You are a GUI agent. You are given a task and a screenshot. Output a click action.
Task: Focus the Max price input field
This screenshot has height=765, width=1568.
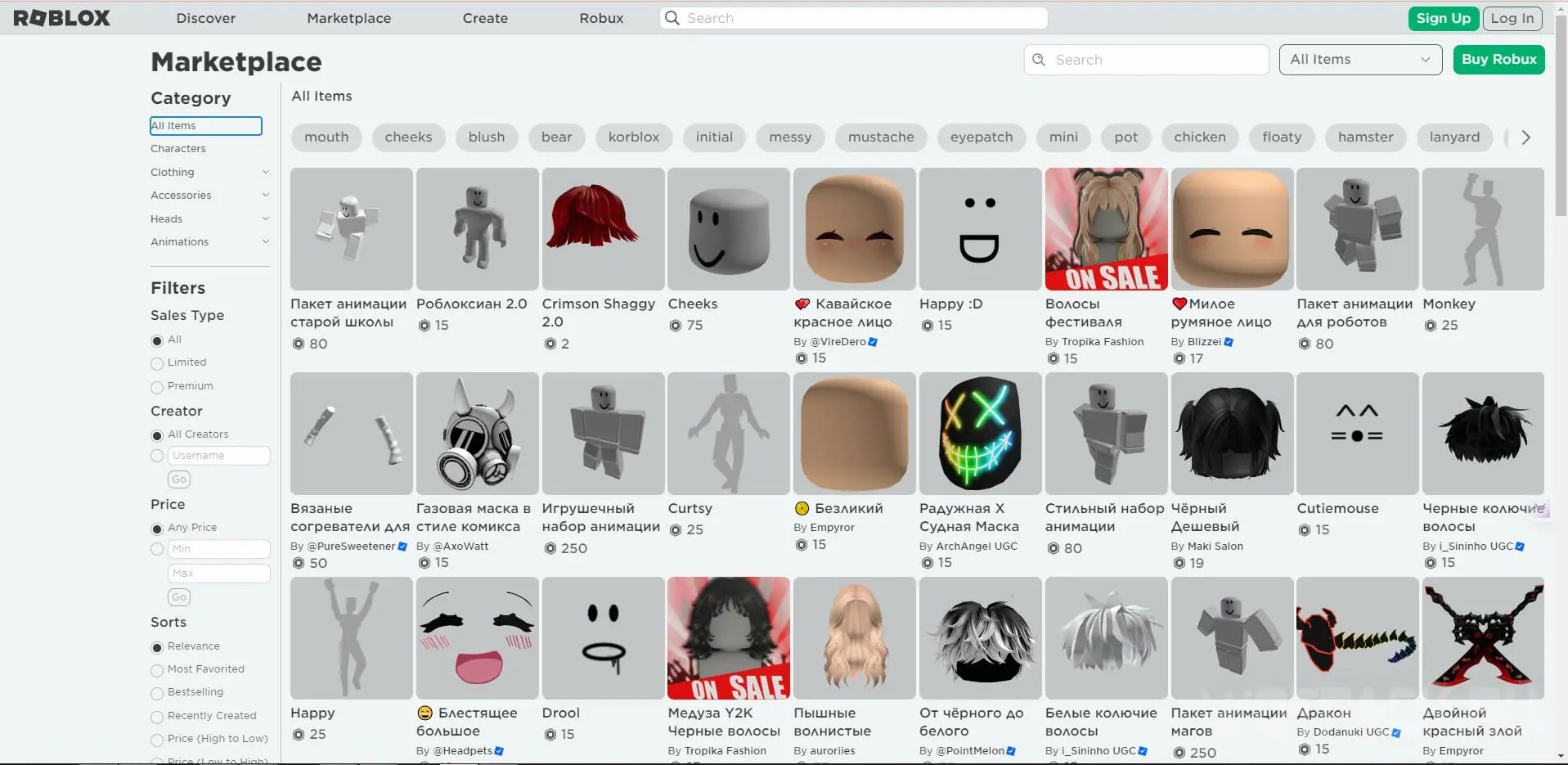(219, 574)
